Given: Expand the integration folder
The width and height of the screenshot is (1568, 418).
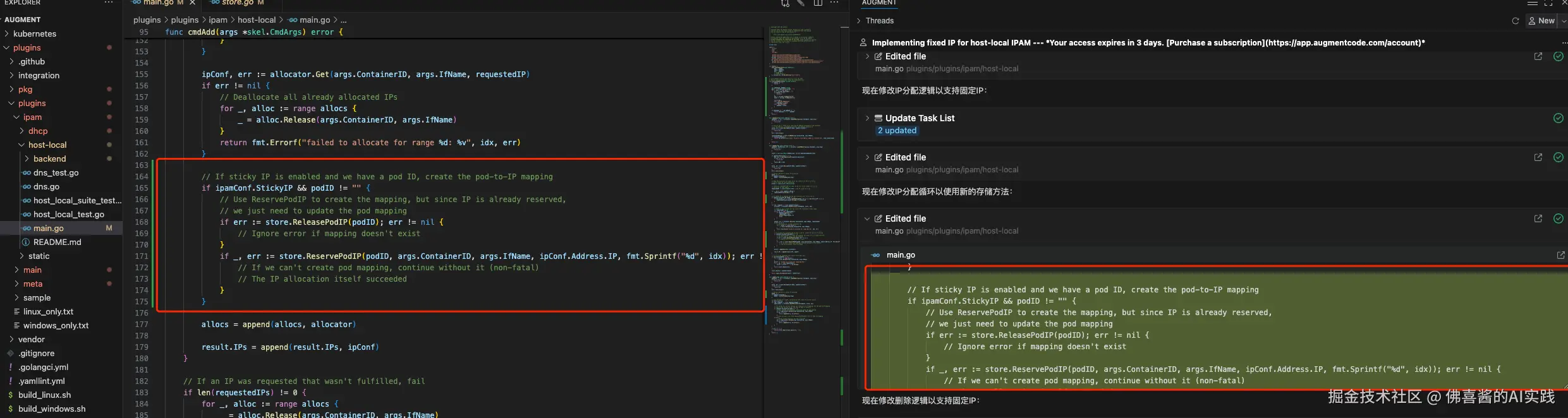Looking at the screenshot, I should tap(61, 75).
